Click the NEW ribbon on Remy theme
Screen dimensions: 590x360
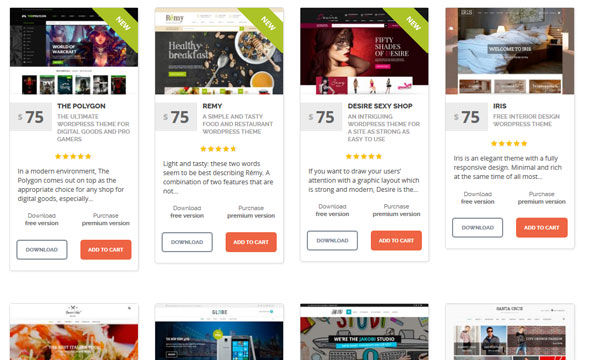tap(266, 24)
